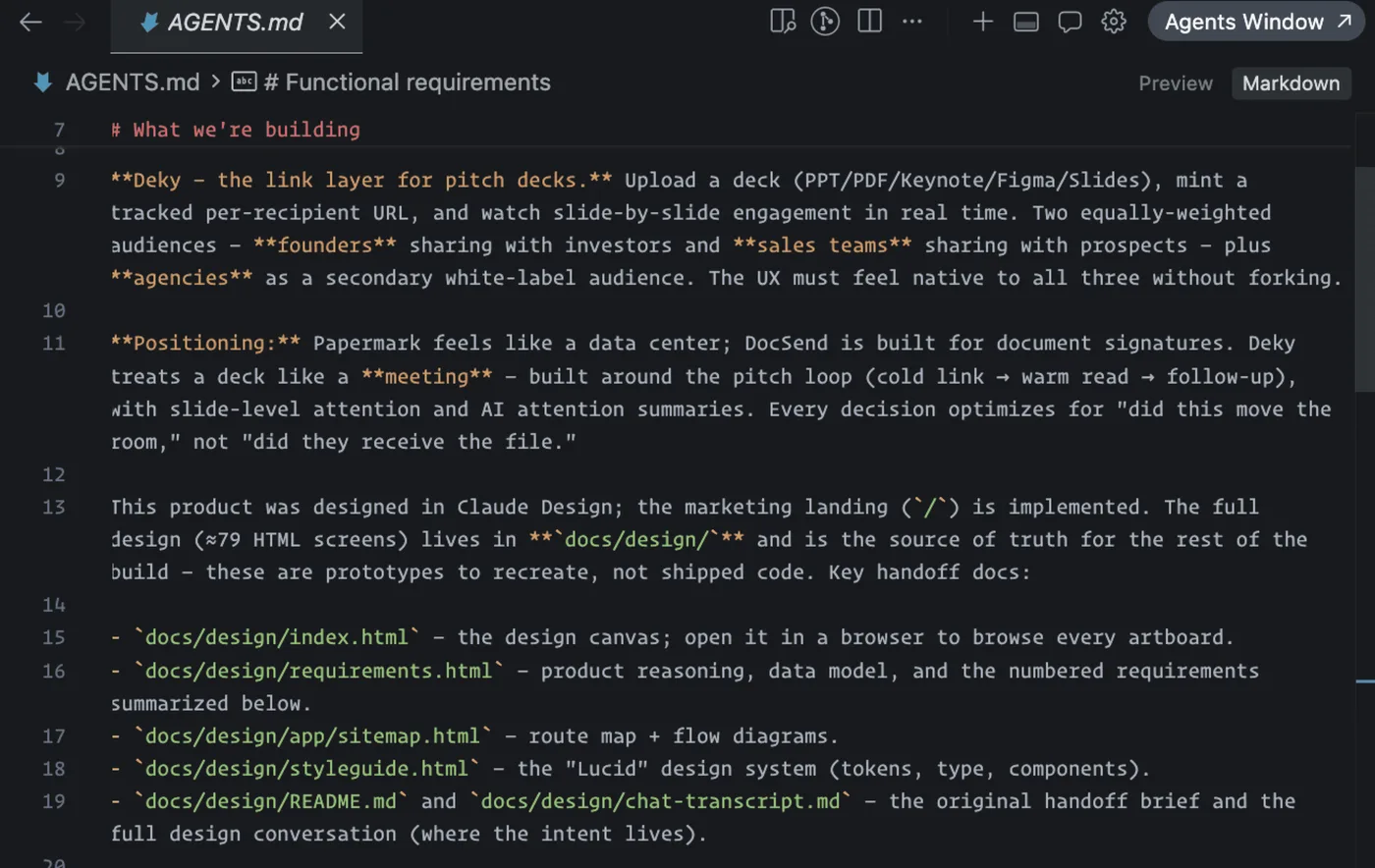Click the bold word '**meeting**'
The width and height of the screenshot is (1375, 868).
[427, 376]
